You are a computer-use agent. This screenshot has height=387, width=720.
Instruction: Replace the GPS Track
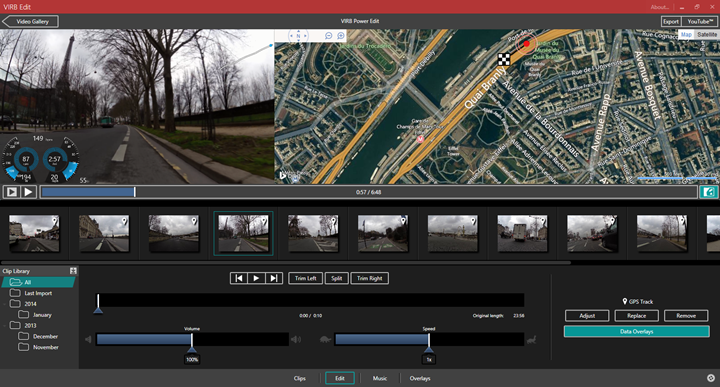click(636, 315)
